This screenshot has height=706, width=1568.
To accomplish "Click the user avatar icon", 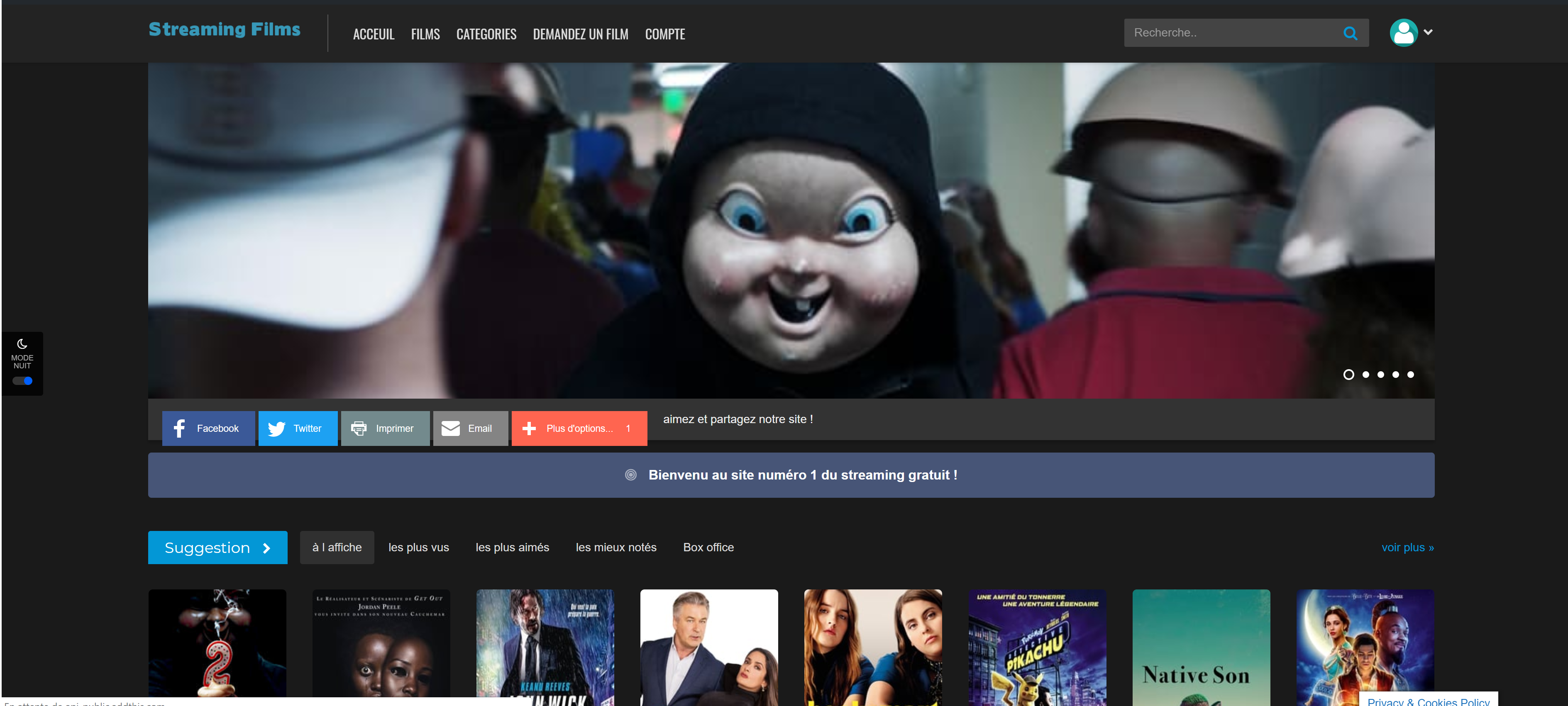I will pos(1403,33).
